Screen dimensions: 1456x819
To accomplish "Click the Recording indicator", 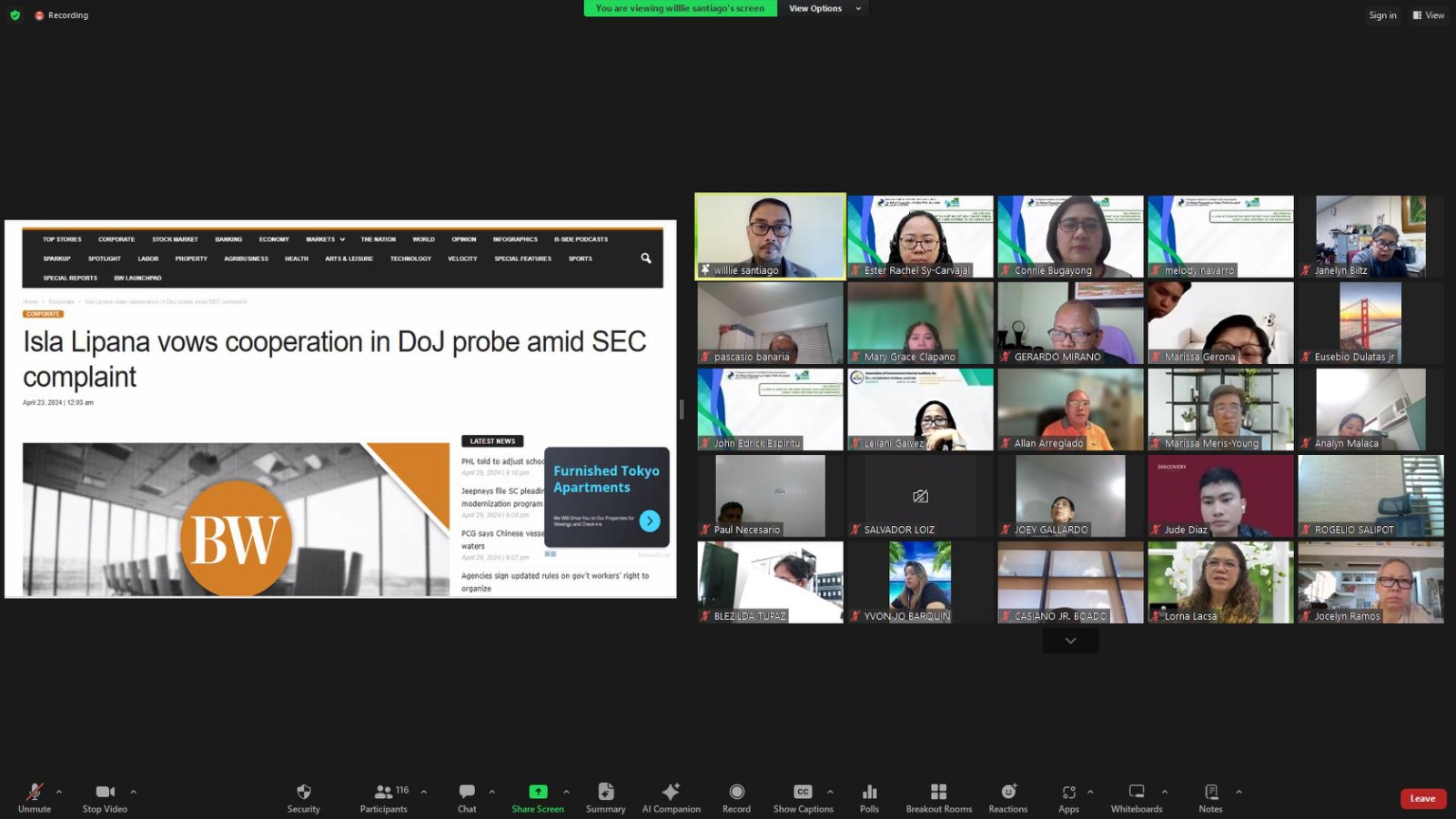I will click(62, 15).
